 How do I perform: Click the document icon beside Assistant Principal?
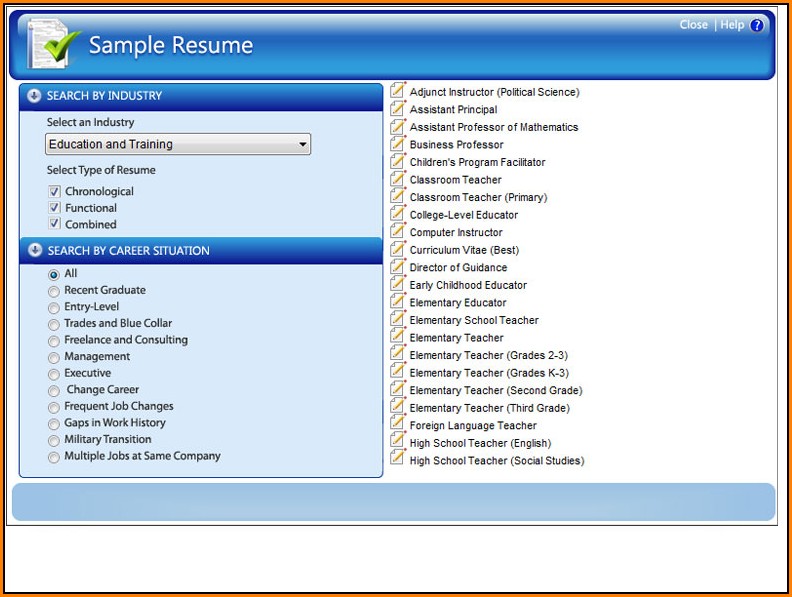(x=397, y=109)
